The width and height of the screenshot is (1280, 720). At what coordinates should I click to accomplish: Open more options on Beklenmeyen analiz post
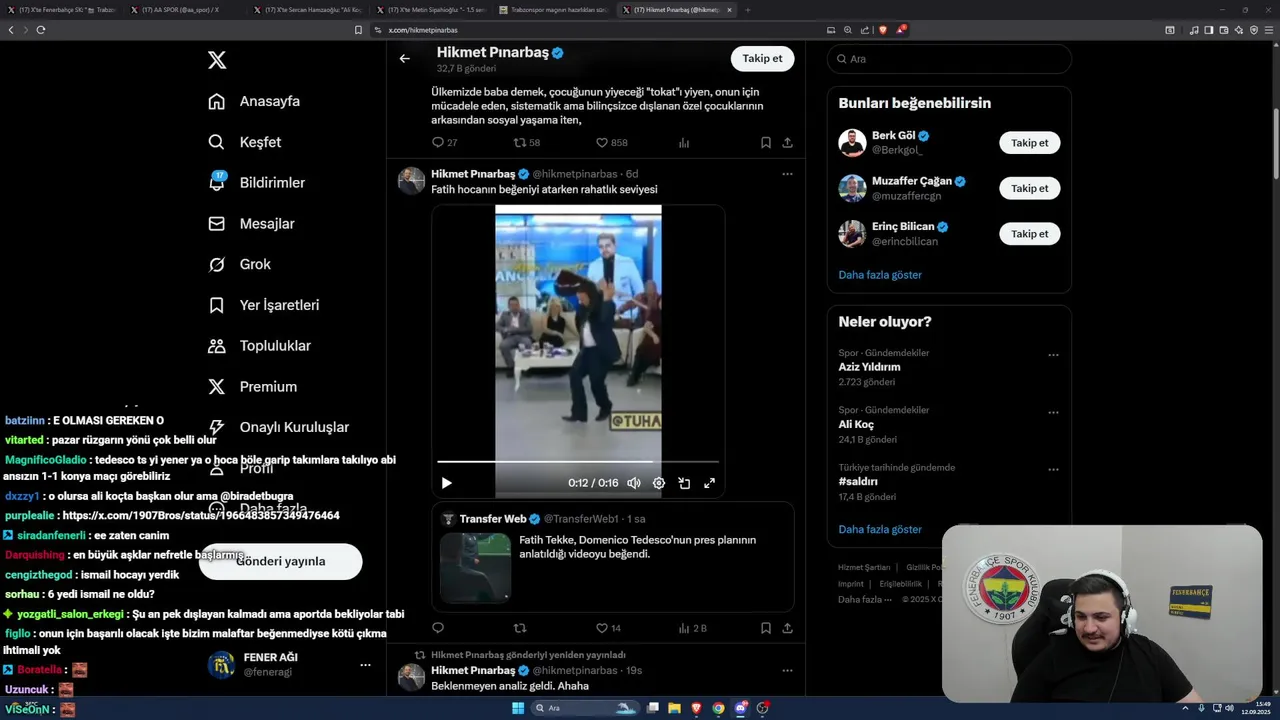(x=787, y=670)
